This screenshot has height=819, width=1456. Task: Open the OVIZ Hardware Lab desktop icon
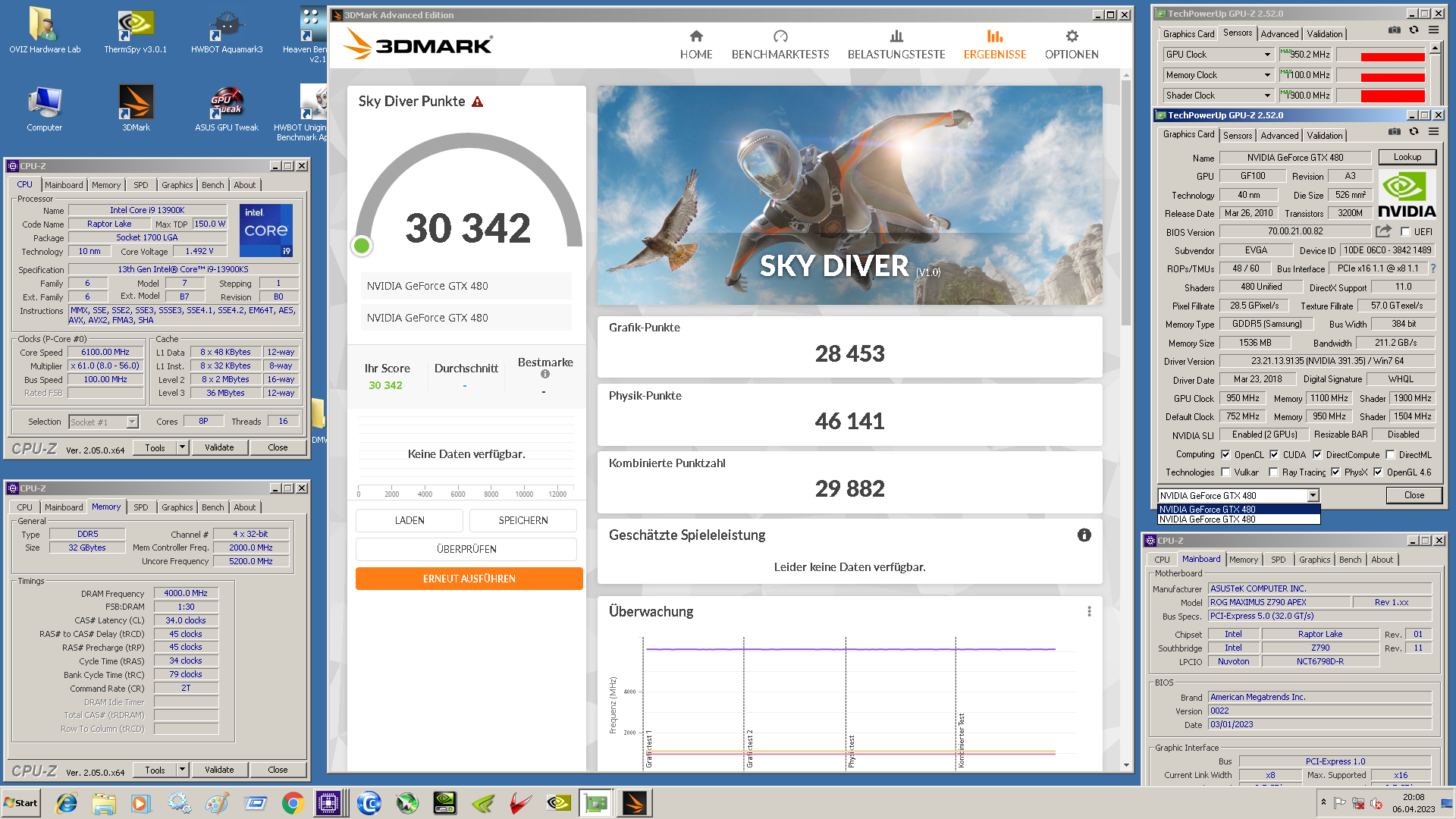(x=44, y=30)
